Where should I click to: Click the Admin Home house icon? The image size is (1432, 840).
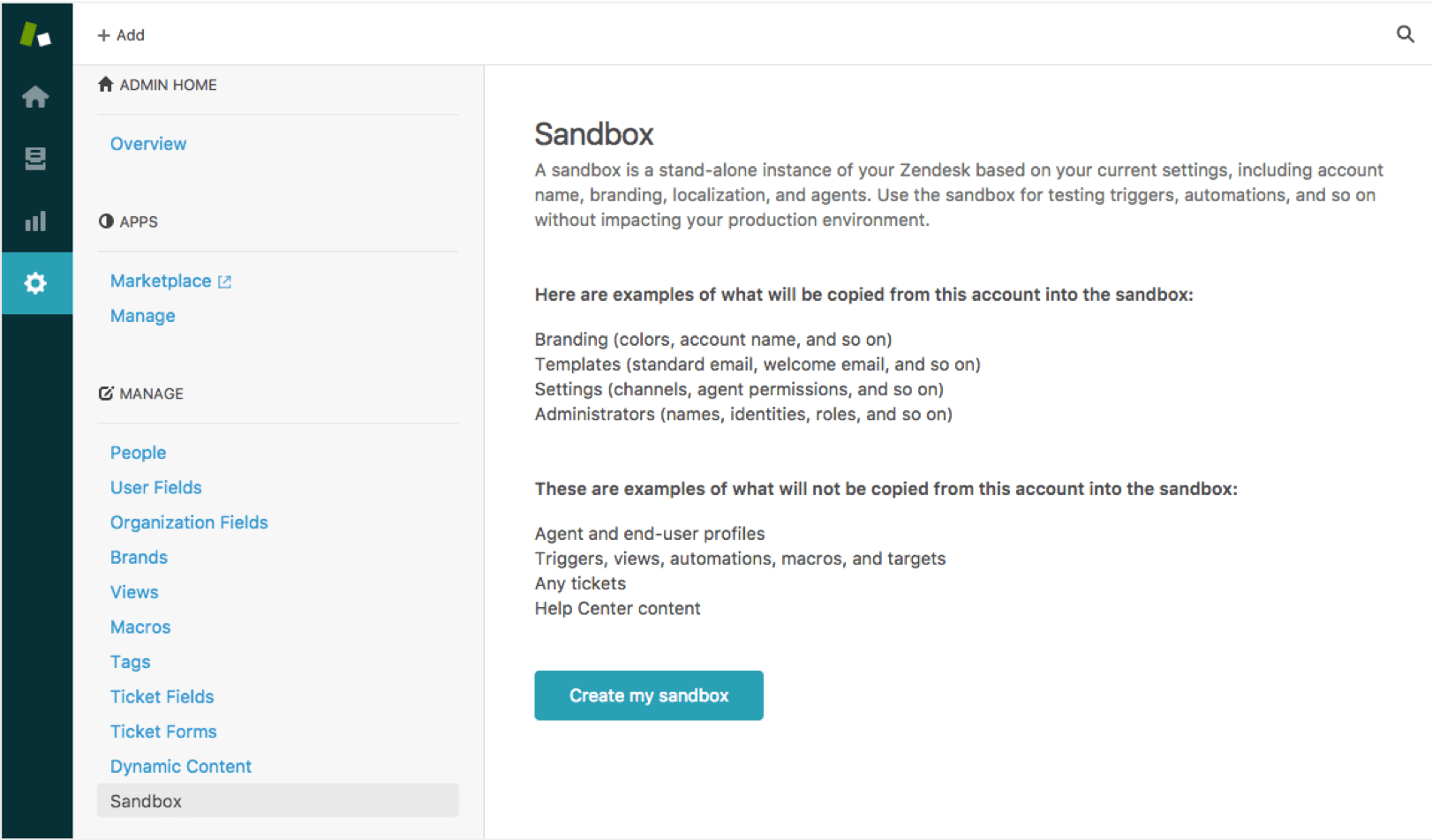point(106,84)
